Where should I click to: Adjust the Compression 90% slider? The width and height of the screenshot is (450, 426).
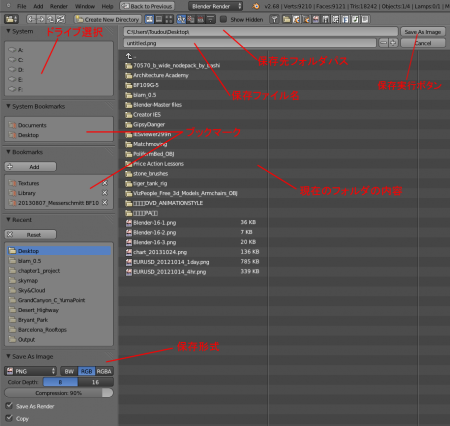[59, 393]
